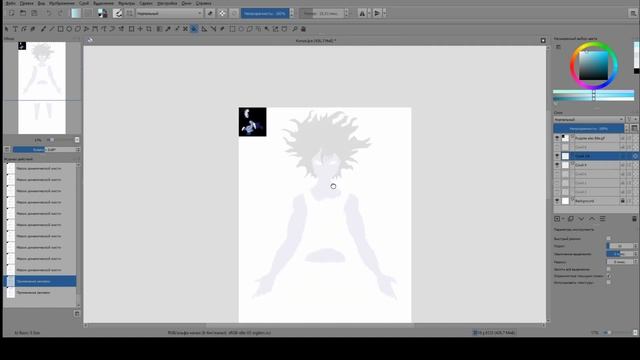Viewport: 640px width, 360px height.
Task: Select the Move layer tool
Action: [x=140, y=29]
